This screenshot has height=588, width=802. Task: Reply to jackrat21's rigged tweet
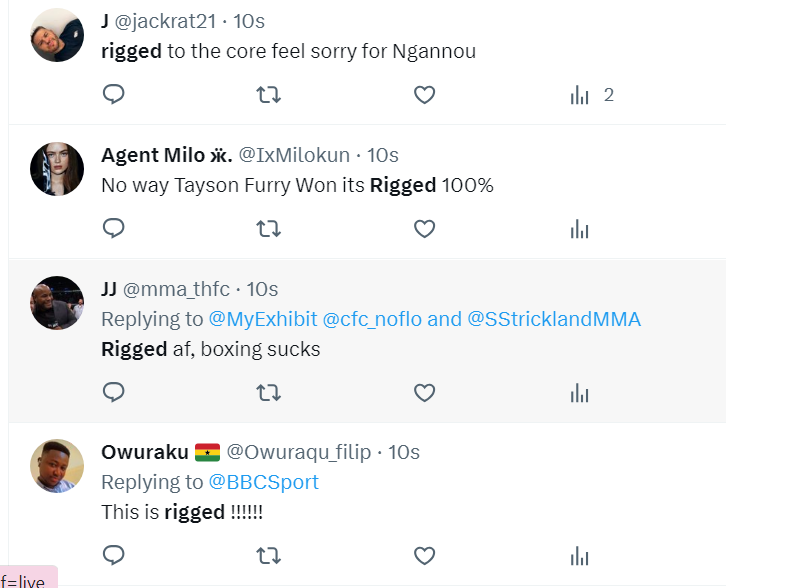(114, 95)
